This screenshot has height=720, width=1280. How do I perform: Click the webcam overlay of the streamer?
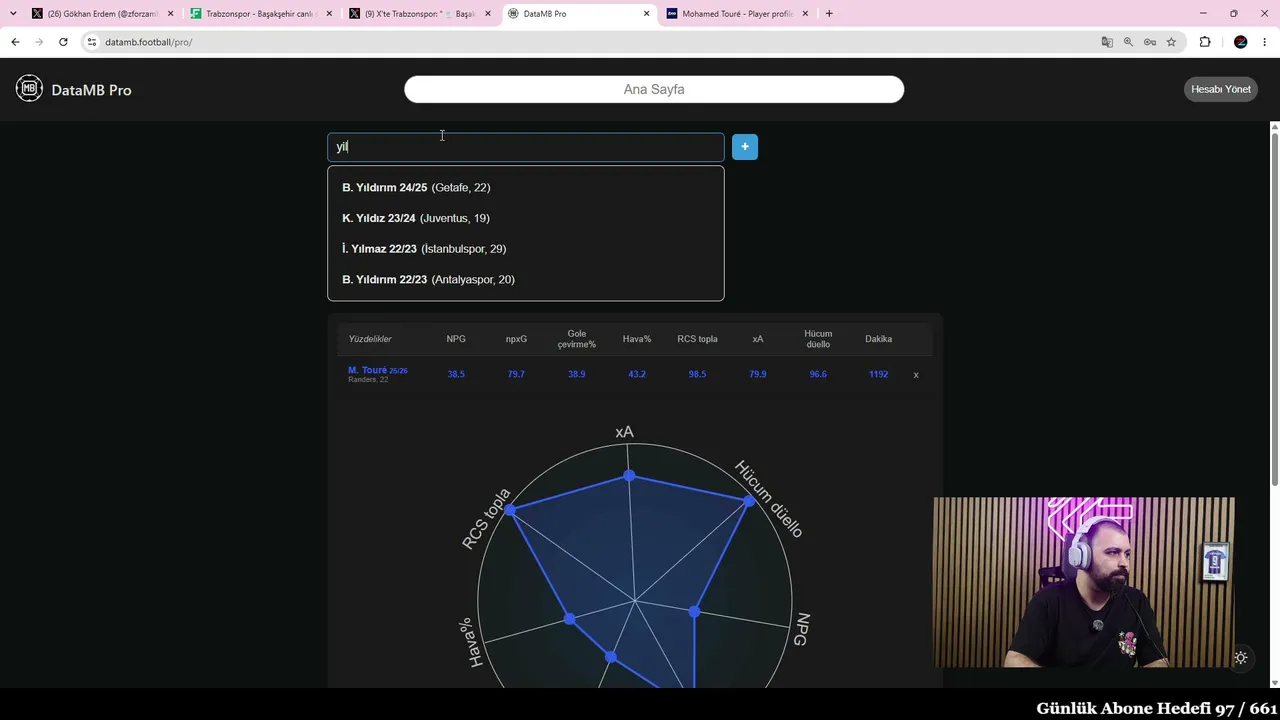1084,582
